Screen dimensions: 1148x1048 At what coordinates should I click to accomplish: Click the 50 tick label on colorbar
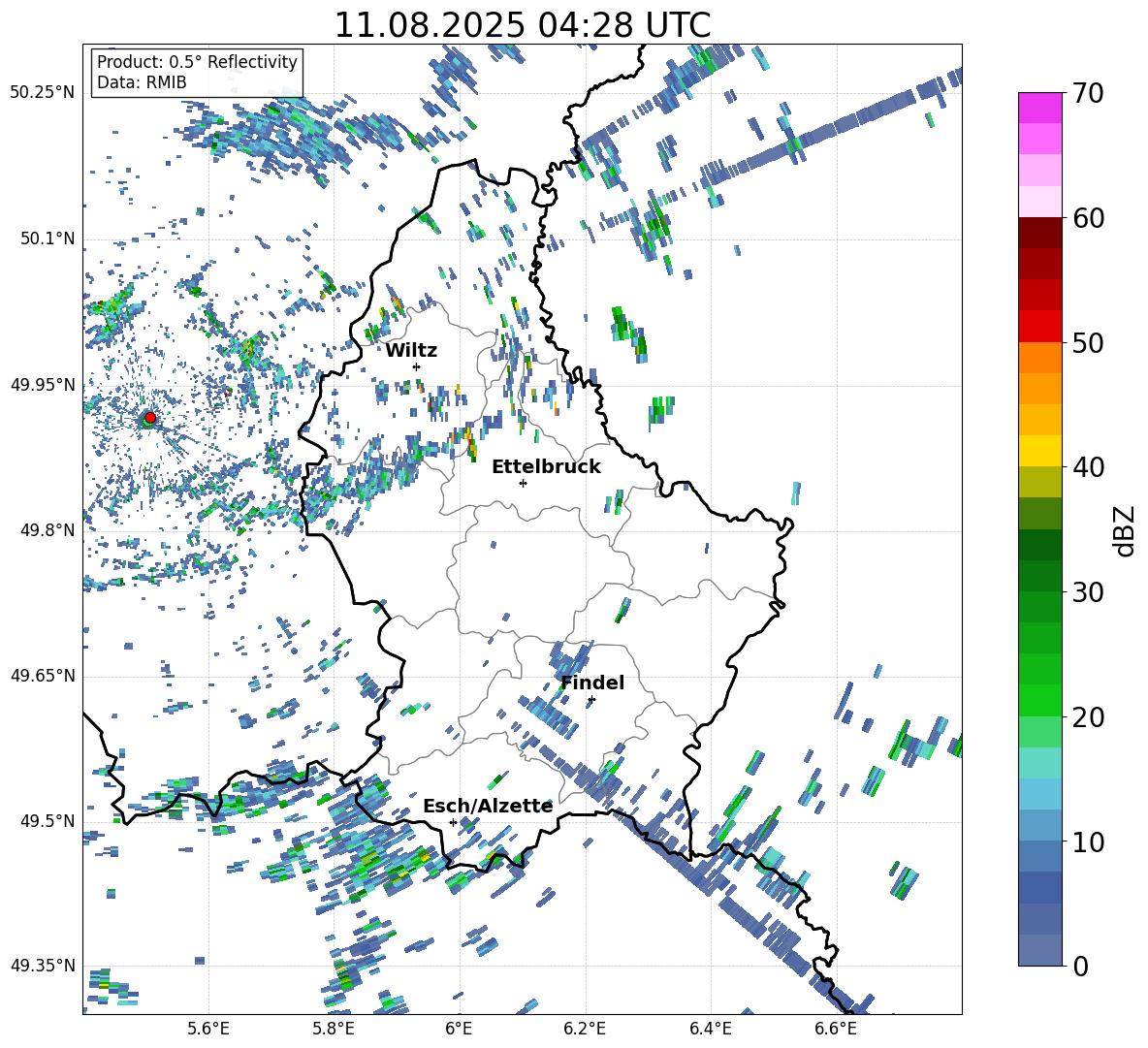[x=1089, y=343]
